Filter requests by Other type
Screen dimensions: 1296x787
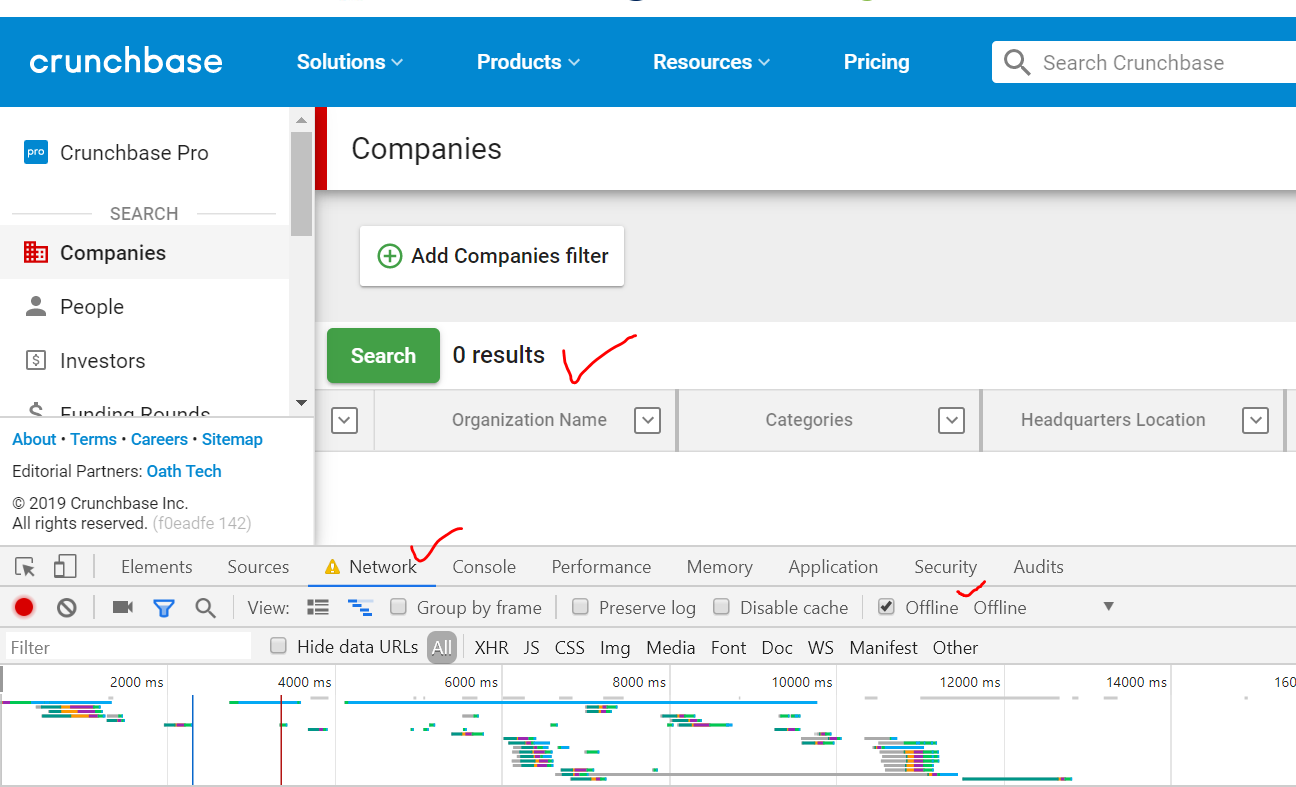pyautogui.click(x=955, y=647)
